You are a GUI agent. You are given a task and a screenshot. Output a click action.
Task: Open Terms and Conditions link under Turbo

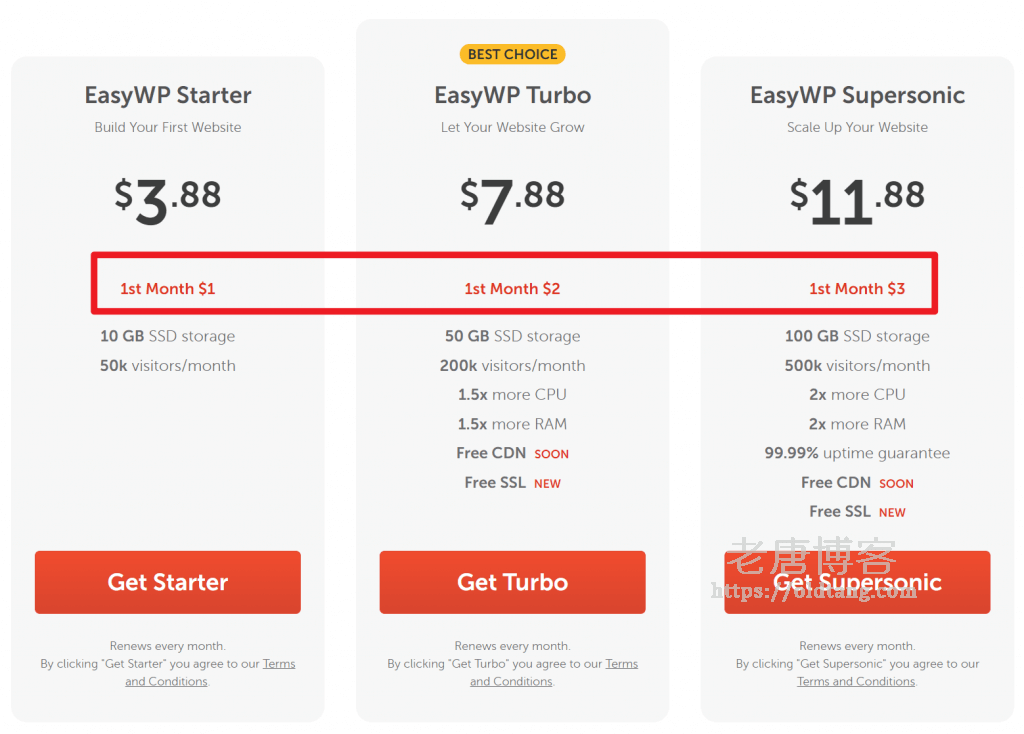coord(554,673)
